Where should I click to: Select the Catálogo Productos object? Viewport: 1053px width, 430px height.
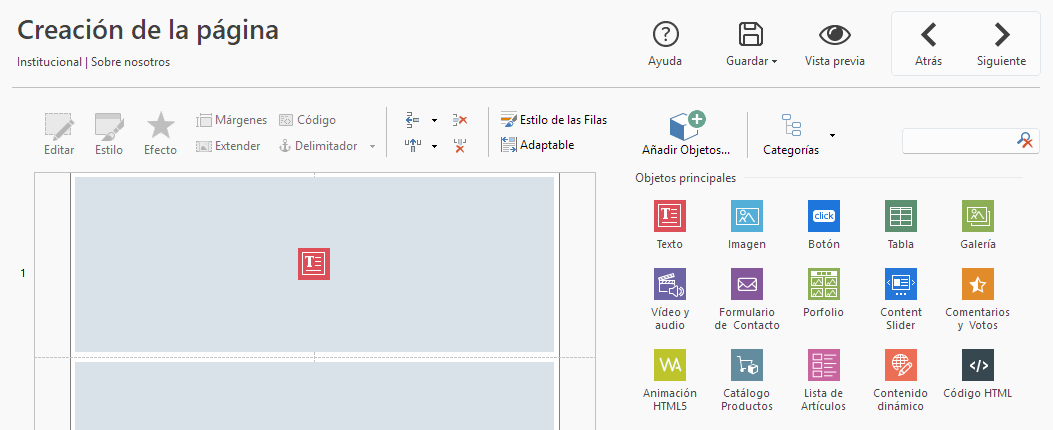coord(747,365)
